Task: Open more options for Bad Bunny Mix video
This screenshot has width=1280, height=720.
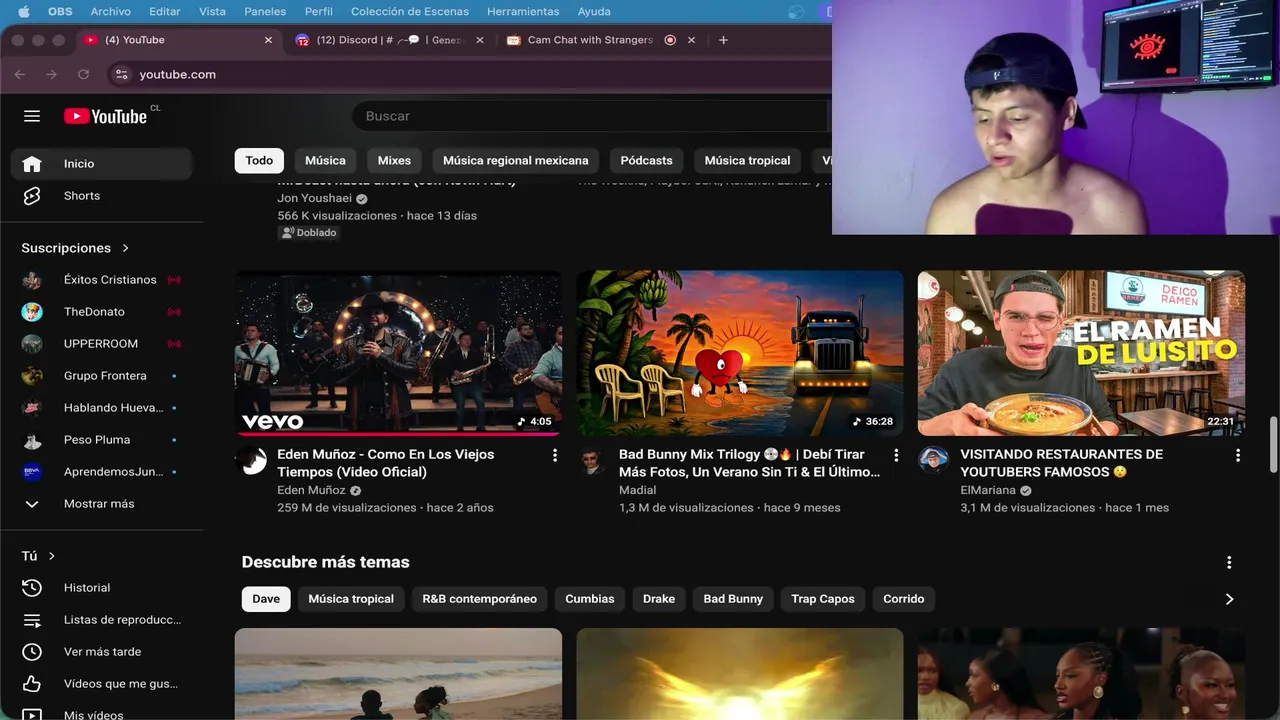Action: [896, 455]
